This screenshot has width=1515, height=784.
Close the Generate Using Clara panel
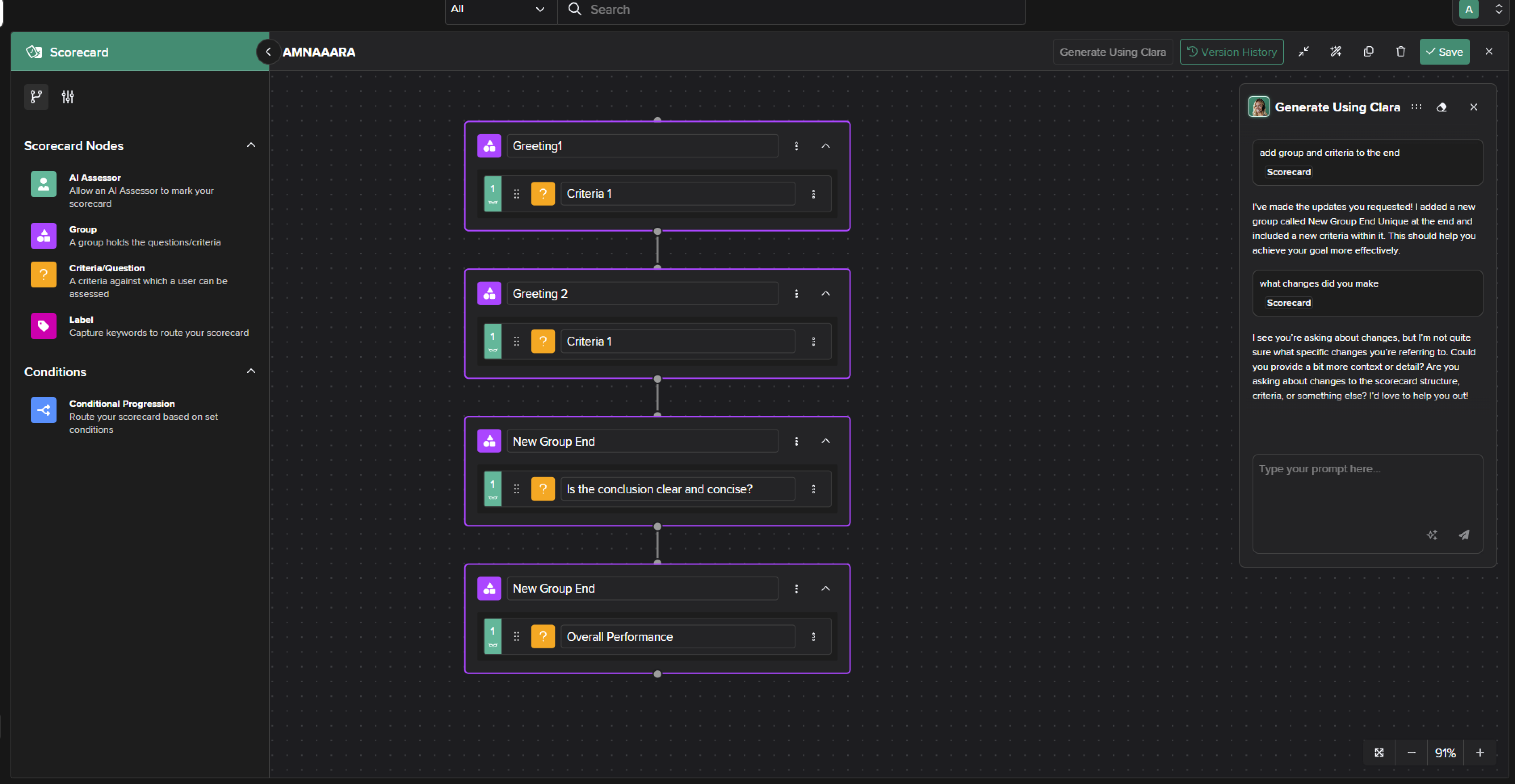1474,107
